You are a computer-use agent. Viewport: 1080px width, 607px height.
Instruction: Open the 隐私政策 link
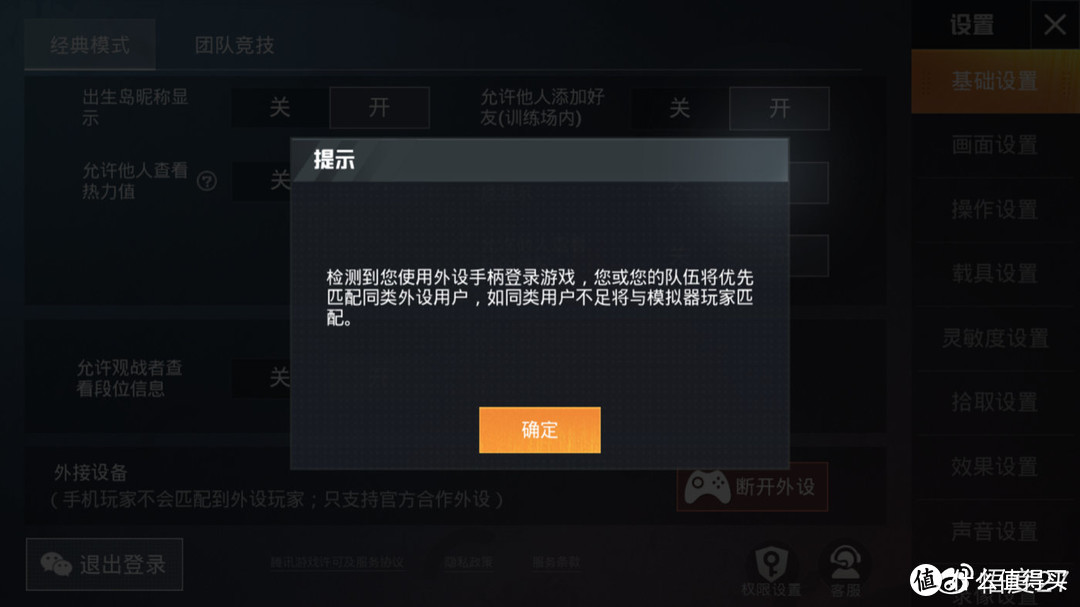(x=468, y=562)
